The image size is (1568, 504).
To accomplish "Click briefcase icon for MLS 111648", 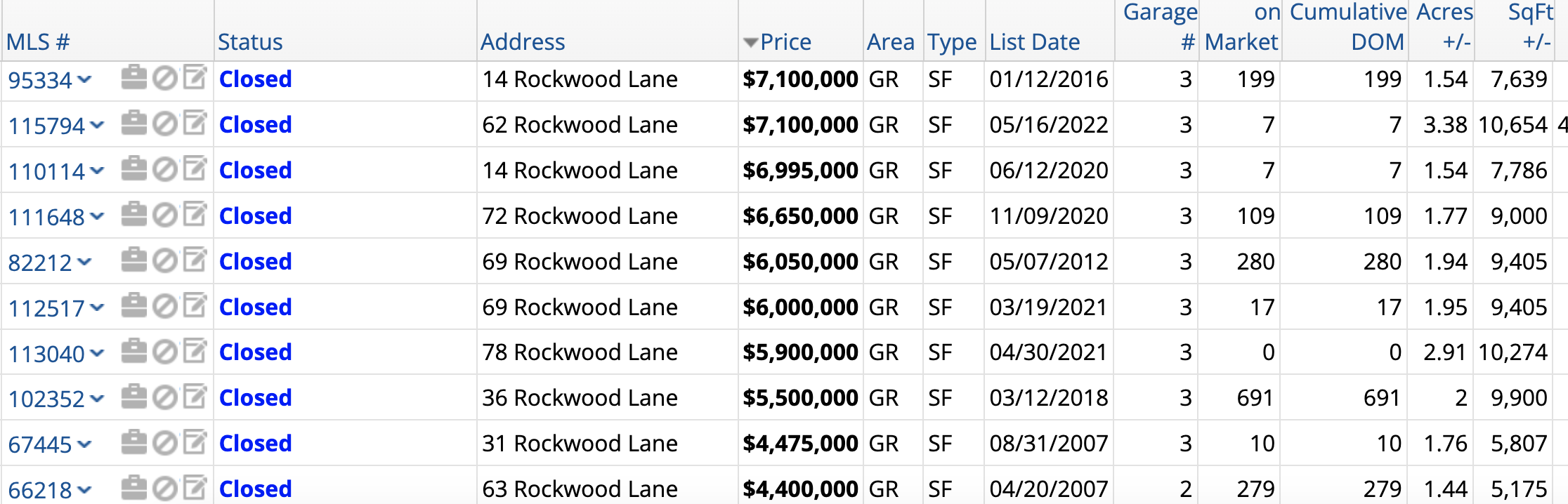I will (x=133, y=214).
